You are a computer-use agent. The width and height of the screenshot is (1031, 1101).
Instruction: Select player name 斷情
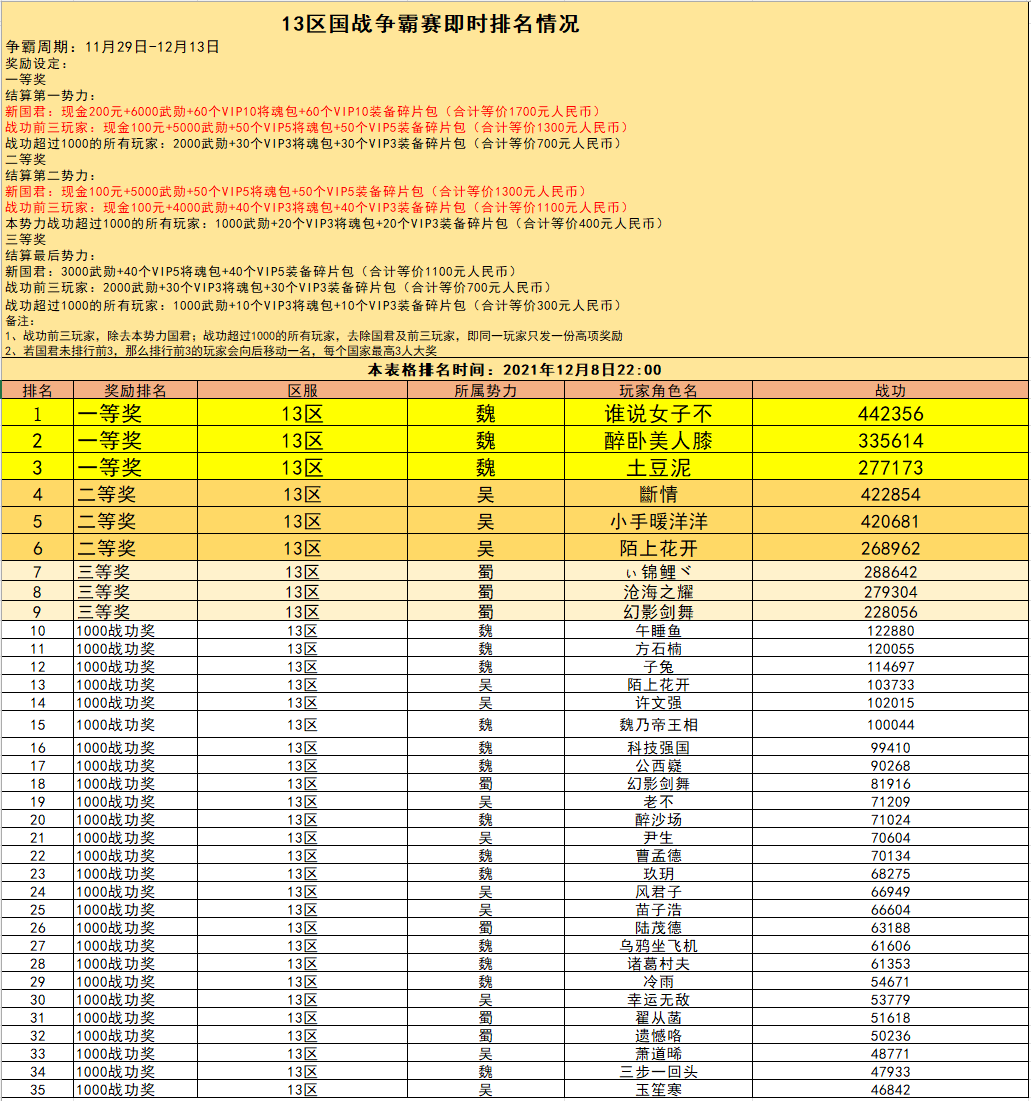pyautogui.click(x=659, y=494)
